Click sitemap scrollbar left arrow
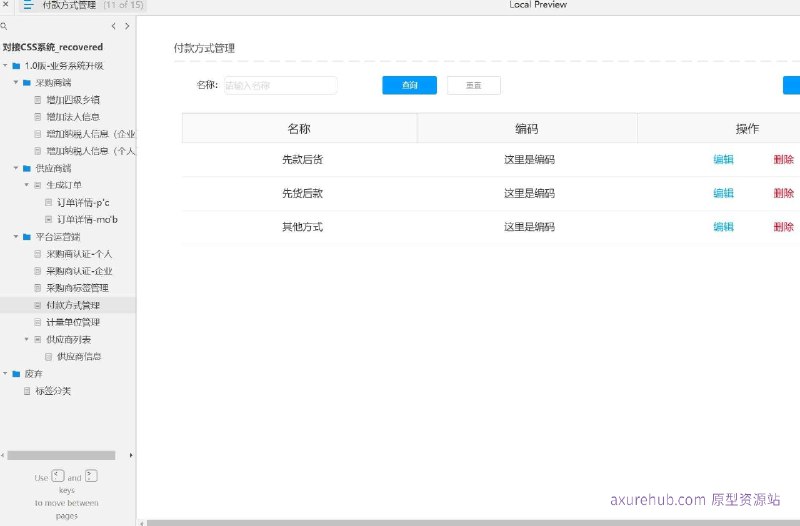800x526 pixels. [3, 455]
